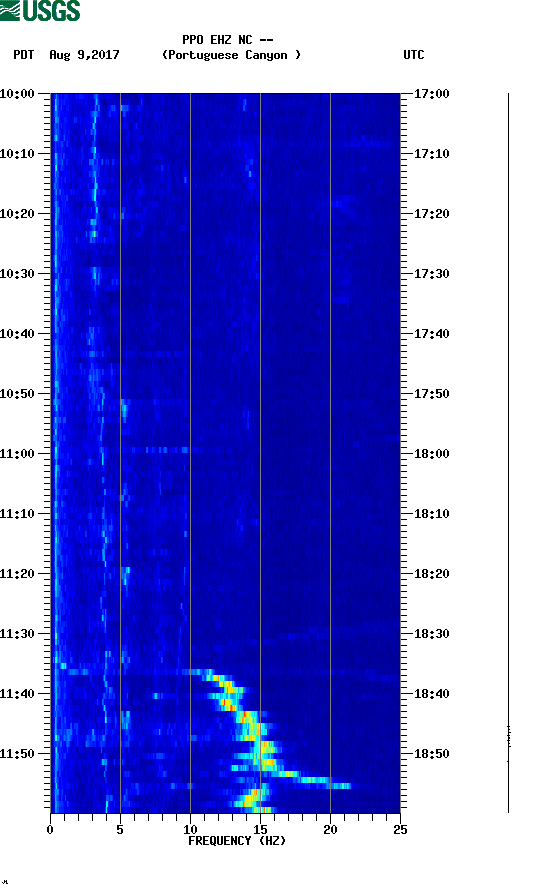Viewport: 552px width, 893px height.
Task: Click the '10:40' PDT time label
Action: [x=17, y=333]
